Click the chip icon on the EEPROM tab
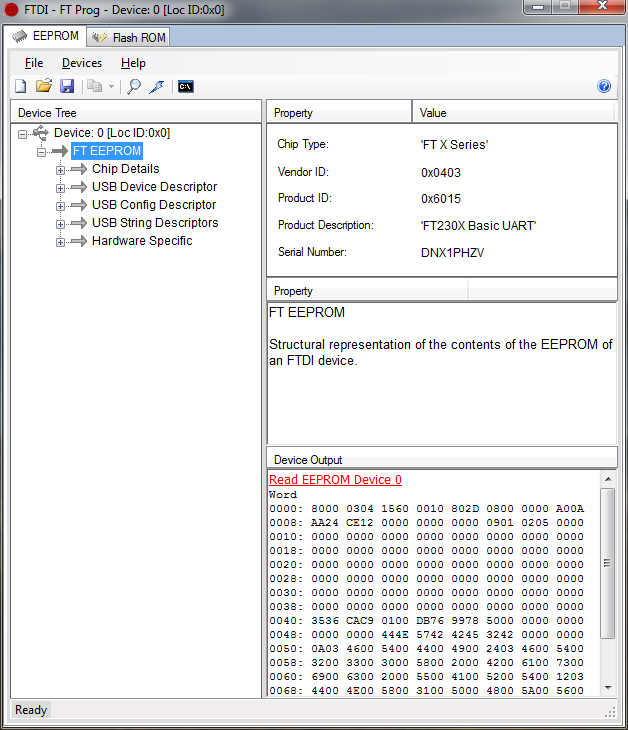Screen dimensions: 628x730 [x=20, y=36]
